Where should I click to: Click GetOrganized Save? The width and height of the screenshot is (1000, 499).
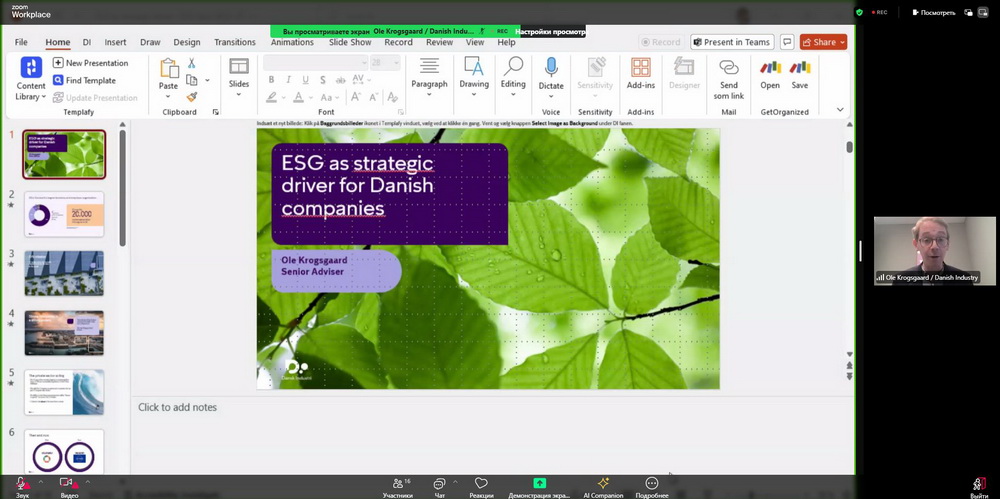coord(800,75)
